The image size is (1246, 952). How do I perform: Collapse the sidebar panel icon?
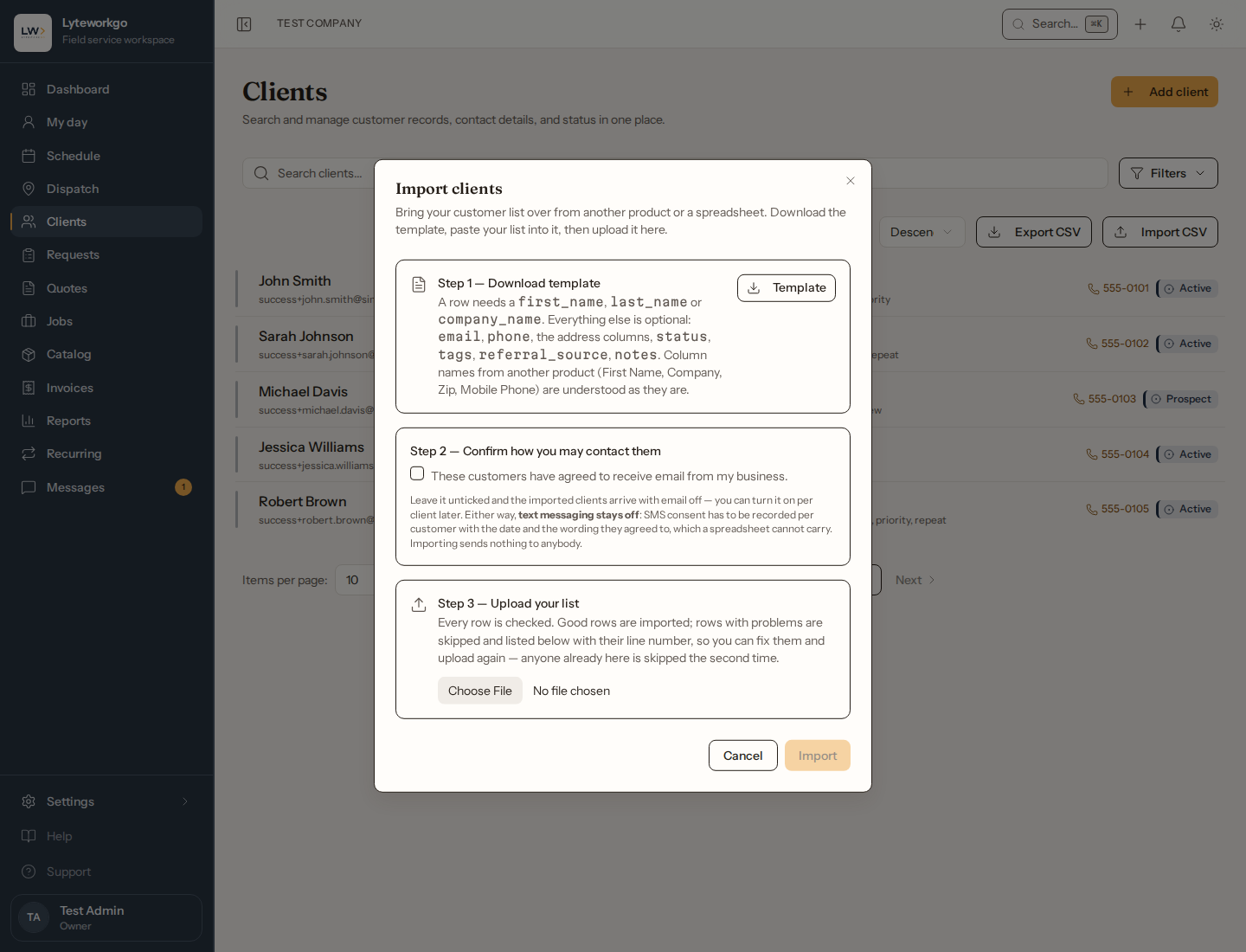pyautogui.click(x=244, y=24)
